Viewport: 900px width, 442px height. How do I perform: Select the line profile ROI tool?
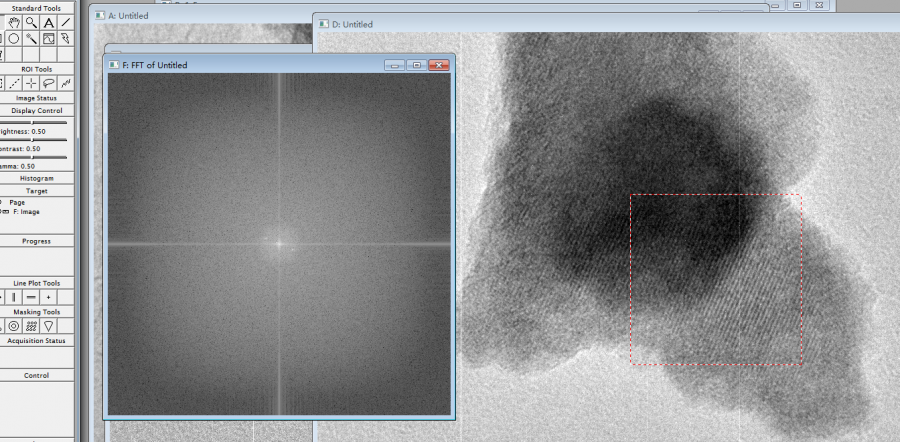[14, 83]
